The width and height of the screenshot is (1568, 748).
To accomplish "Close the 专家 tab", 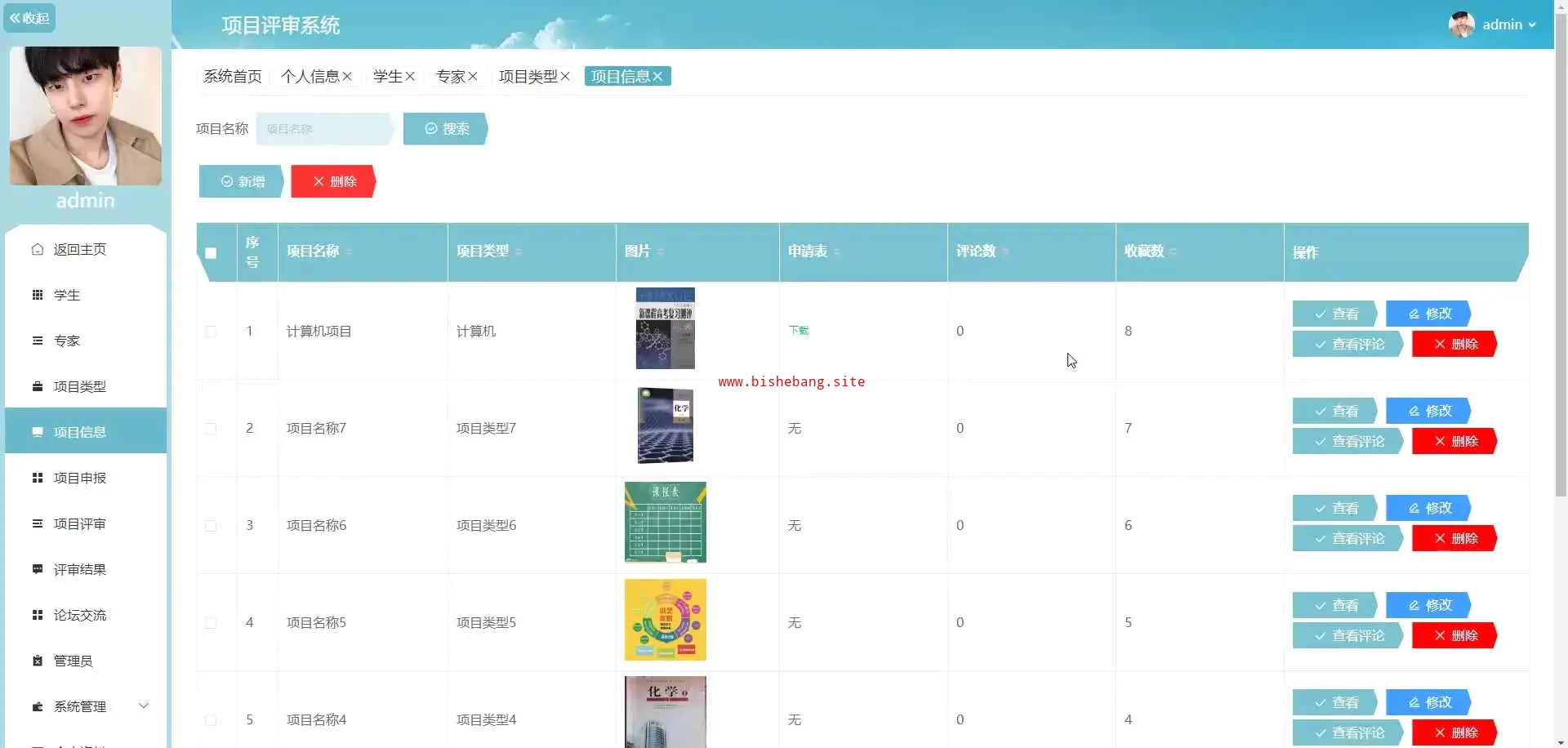I will (473, 77).
